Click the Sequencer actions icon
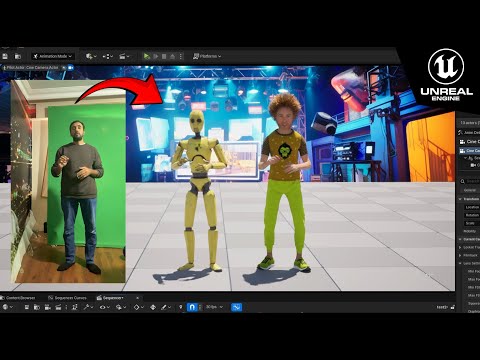This screenshot has height=360, width=480. click(75, 307)
